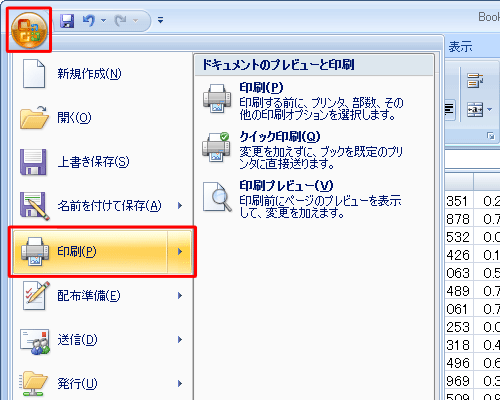Viewport: 500px width, 400px height.
Task: Select spreadsheet cell showing 532
Action: [x=459, y=237]
